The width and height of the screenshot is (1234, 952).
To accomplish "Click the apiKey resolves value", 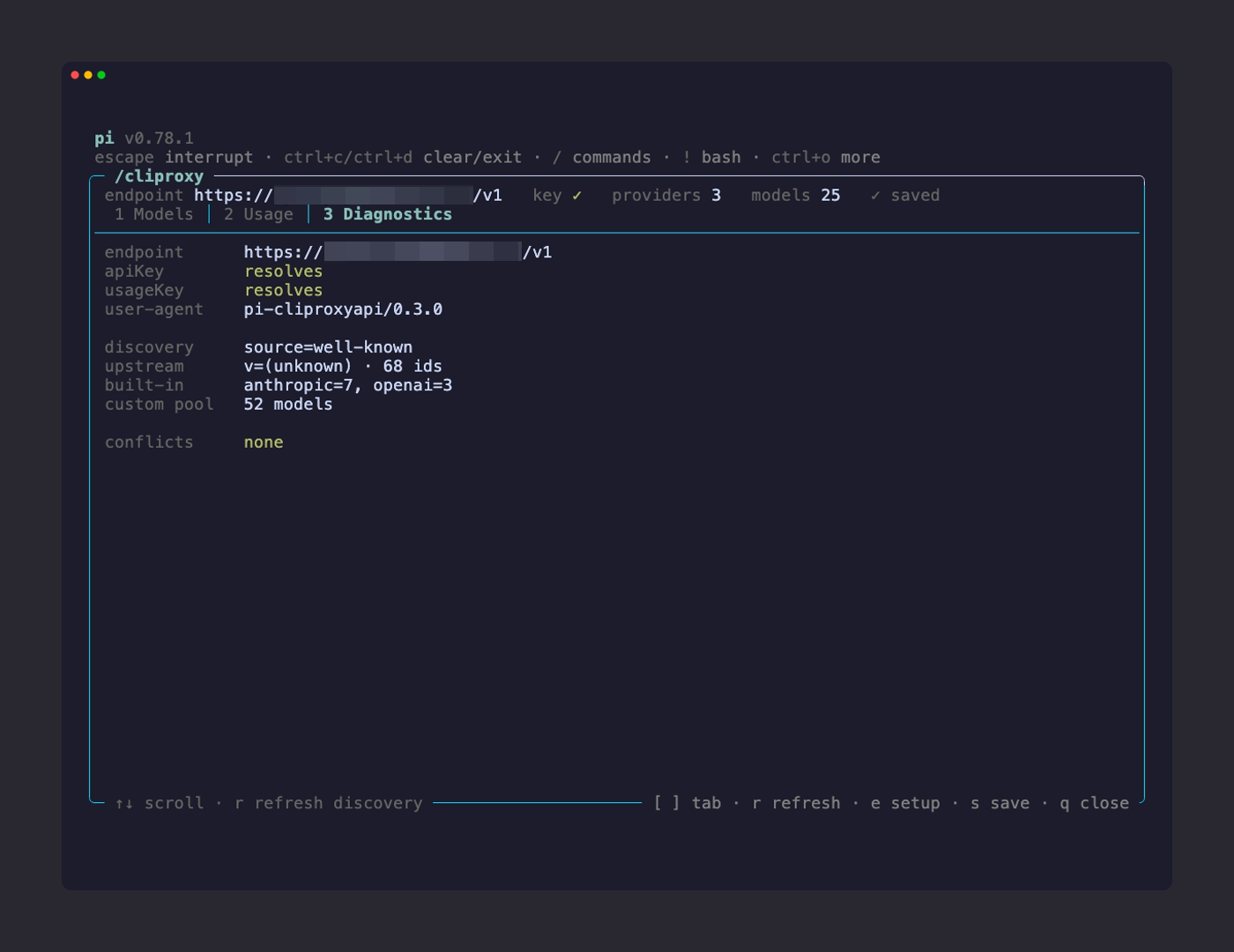I will (284, 271).
